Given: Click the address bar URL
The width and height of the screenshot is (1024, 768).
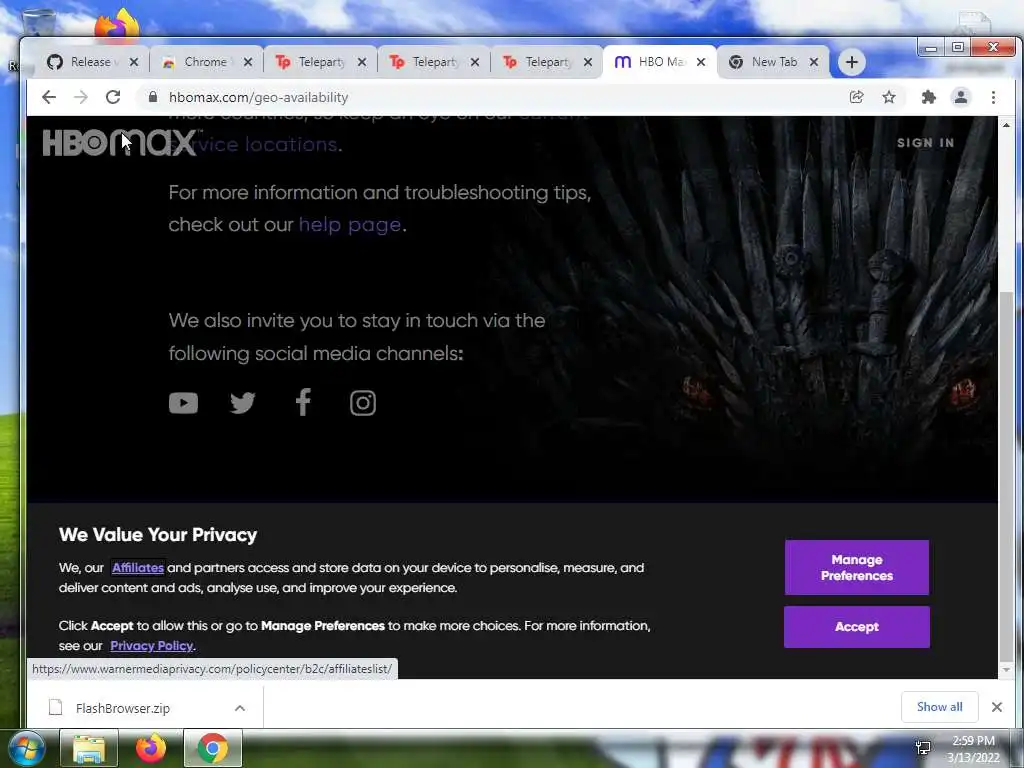Looking at the screenshot, I should (259, 97).
